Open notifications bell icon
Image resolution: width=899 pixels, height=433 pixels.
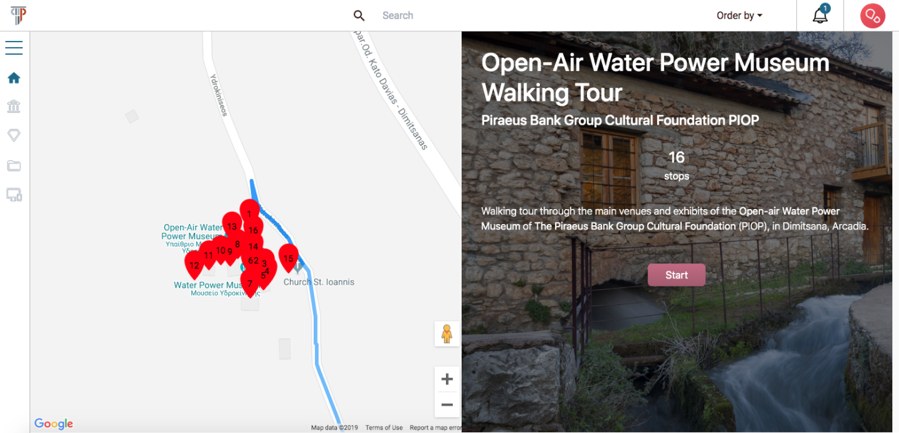820,15
